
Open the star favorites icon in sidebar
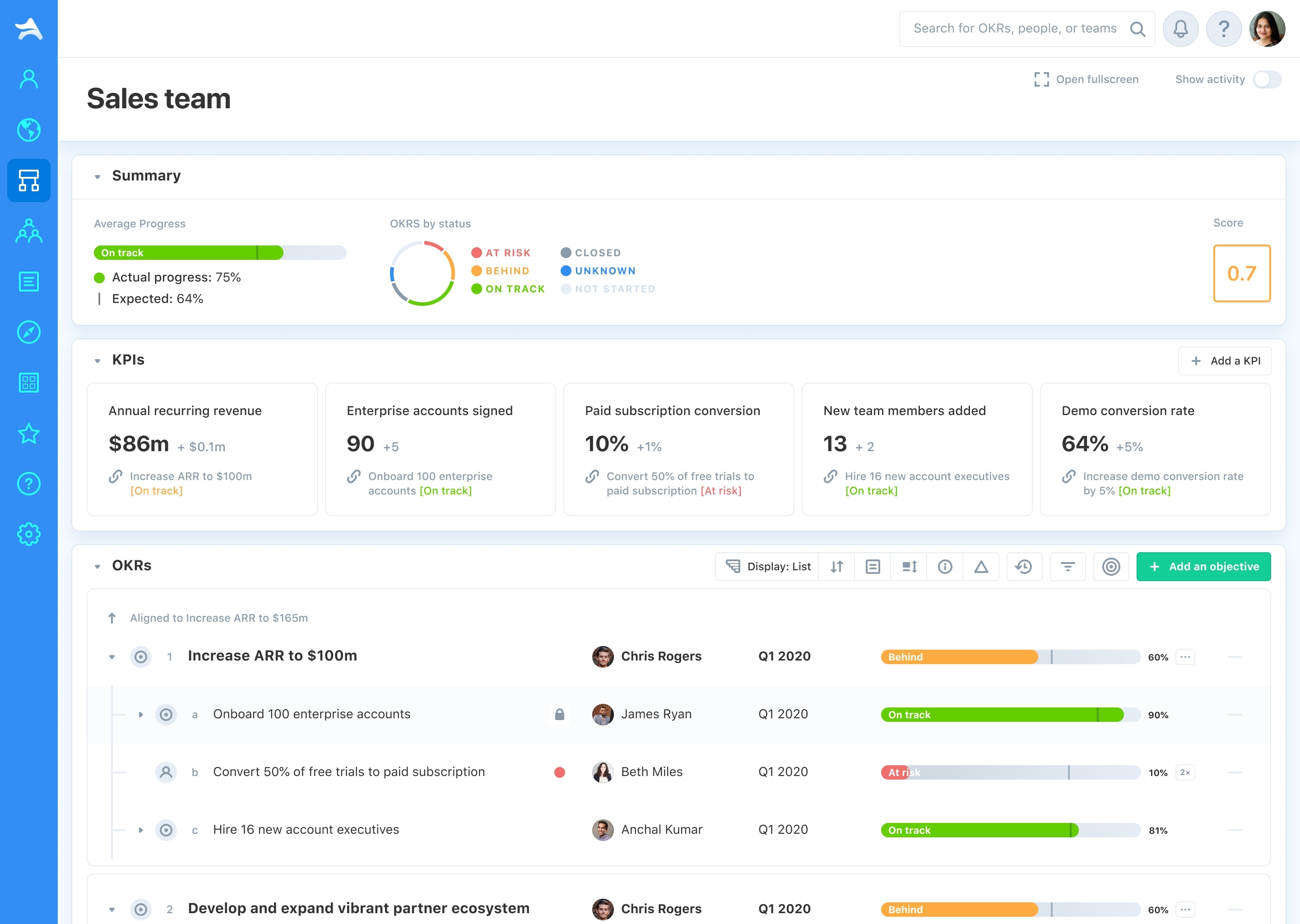point(28,434)
